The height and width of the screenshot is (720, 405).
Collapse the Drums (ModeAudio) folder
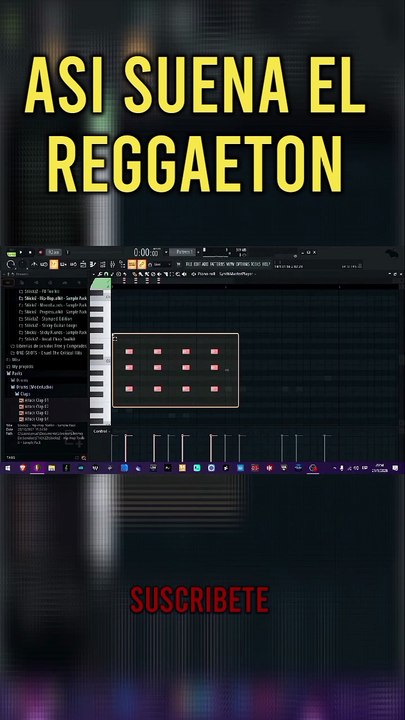click(x=30, y=387)
